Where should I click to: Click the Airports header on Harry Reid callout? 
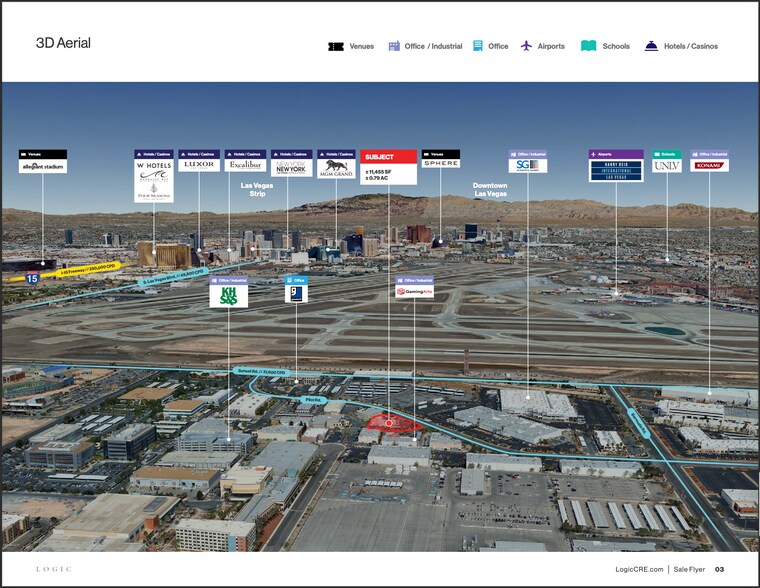coord(616,154)
